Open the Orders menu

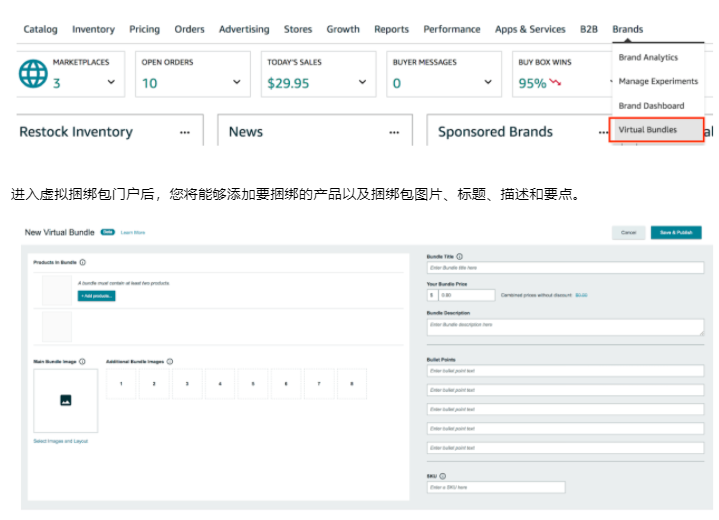click(x=189, y=29)
